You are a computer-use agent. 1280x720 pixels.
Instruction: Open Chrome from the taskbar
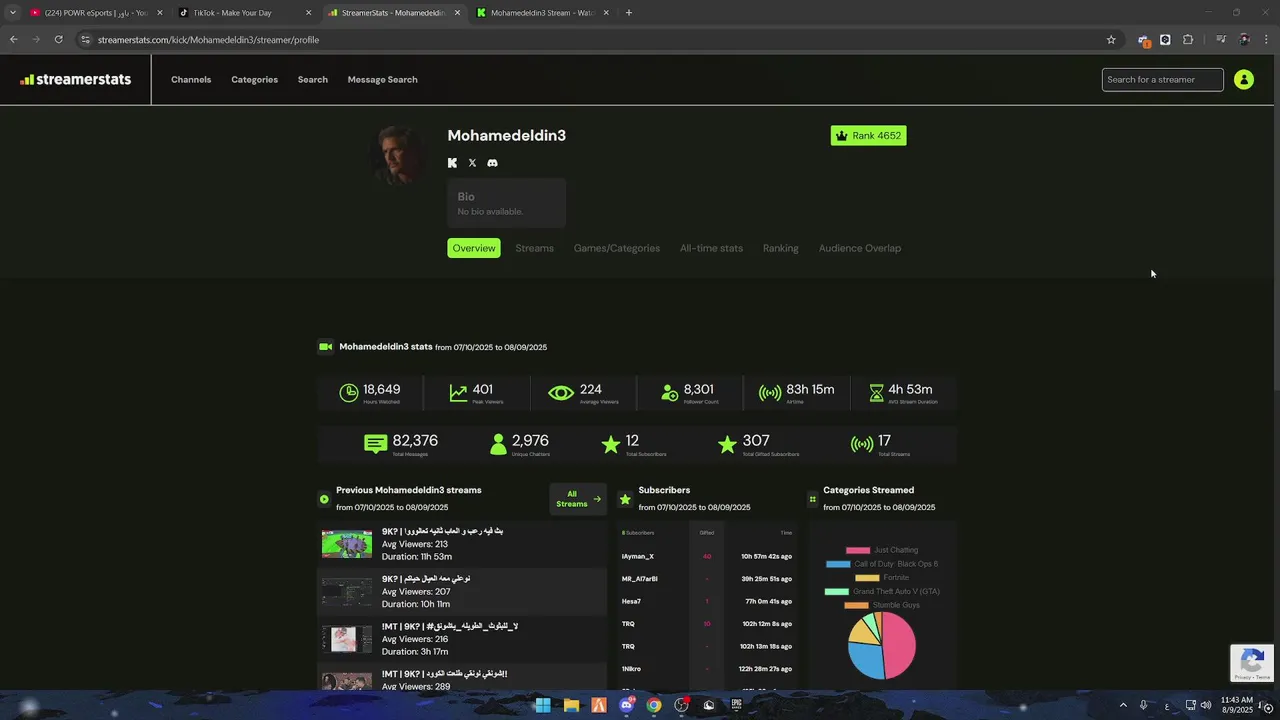654,705
